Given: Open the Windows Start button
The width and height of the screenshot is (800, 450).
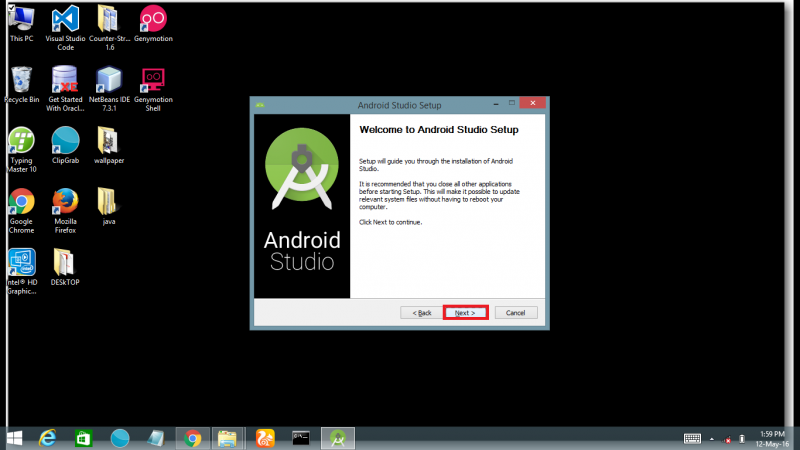Looking at the screenshot, I should [14, 438].
